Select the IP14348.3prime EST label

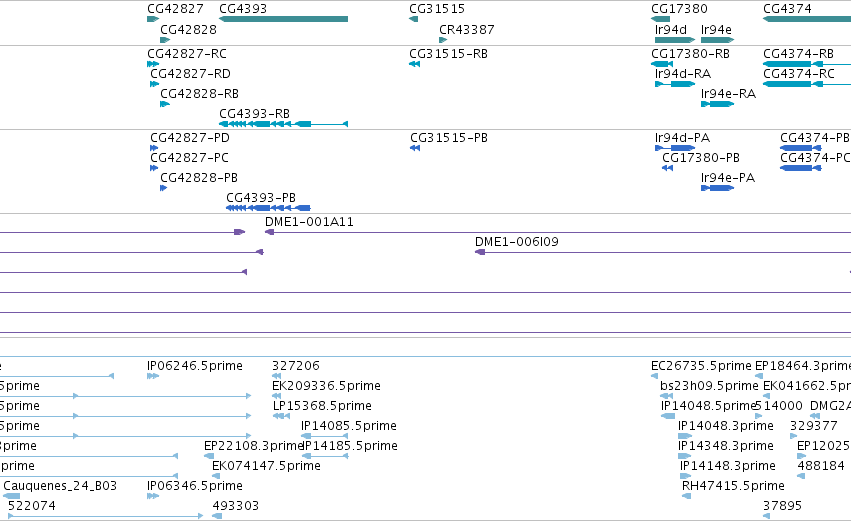tap(726, 446)
